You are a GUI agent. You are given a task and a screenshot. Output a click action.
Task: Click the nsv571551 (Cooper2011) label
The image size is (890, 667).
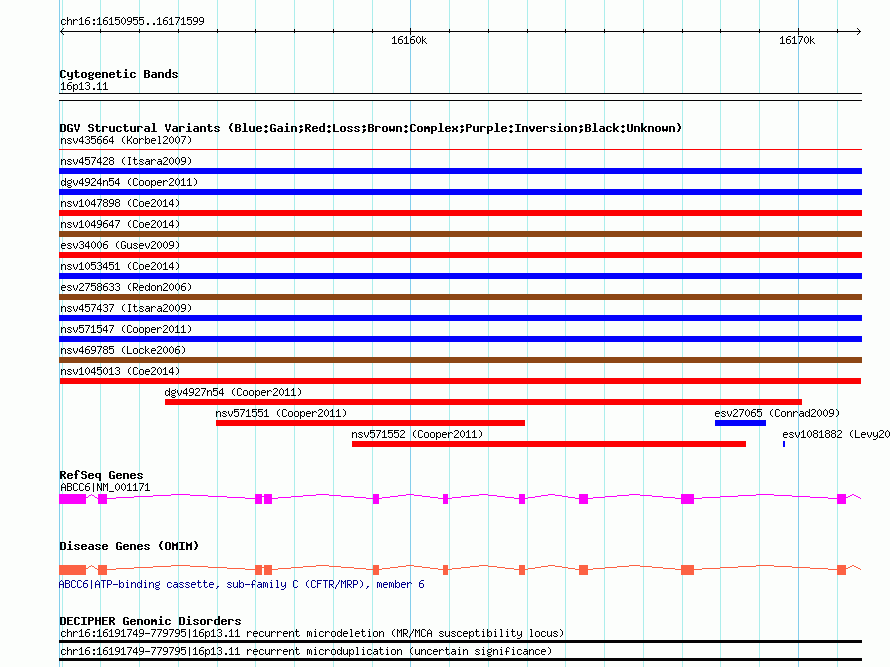(281, 413)
